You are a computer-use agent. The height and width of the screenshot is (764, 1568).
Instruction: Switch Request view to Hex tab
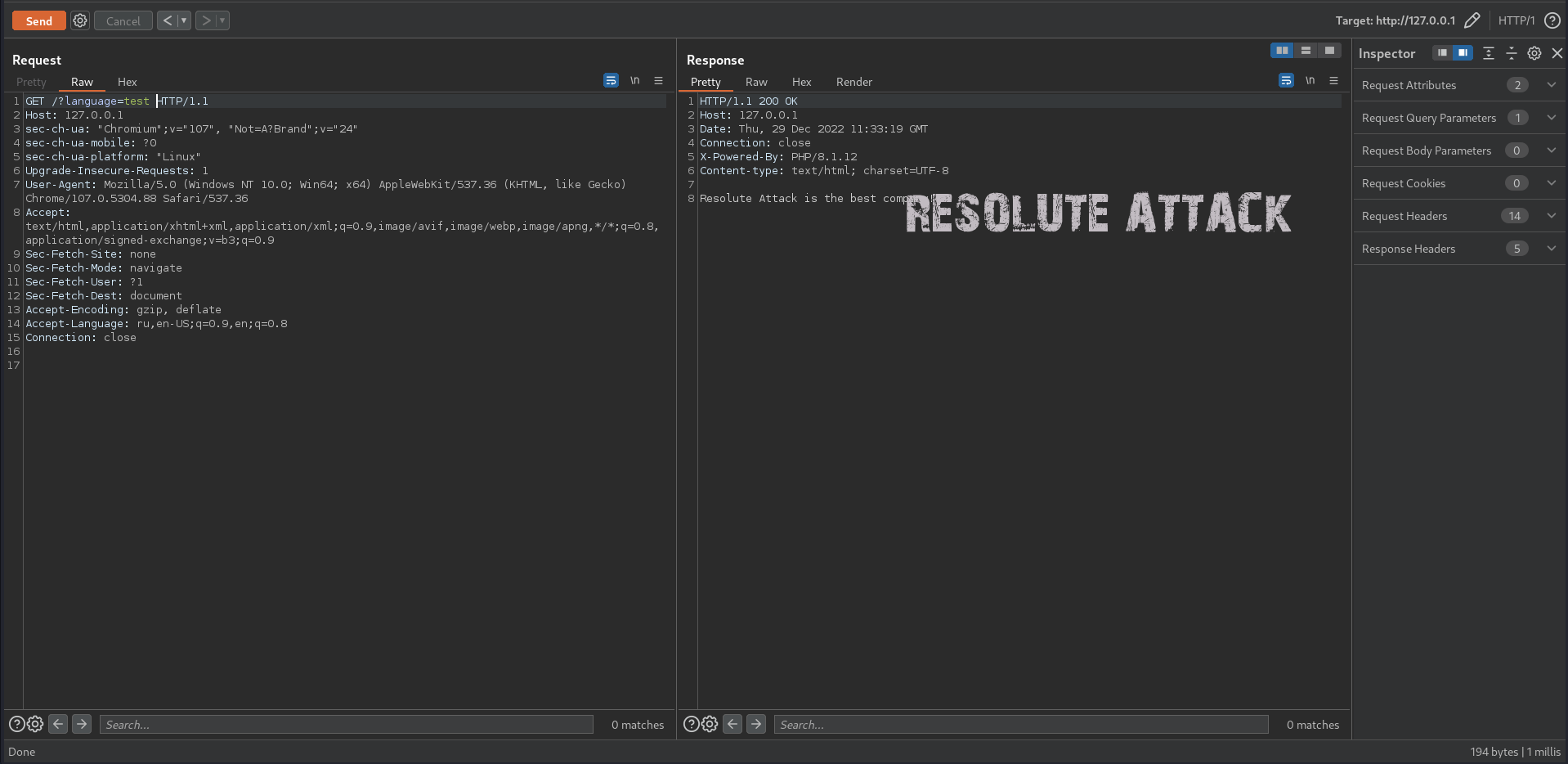[127, 82]
